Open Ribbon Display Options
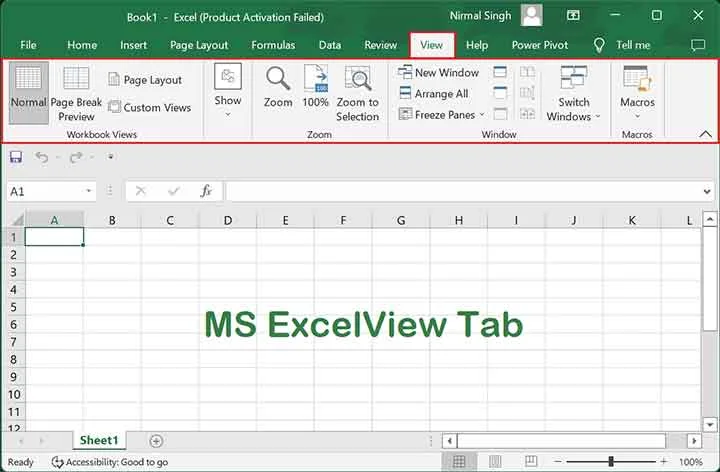 point(573,16)
